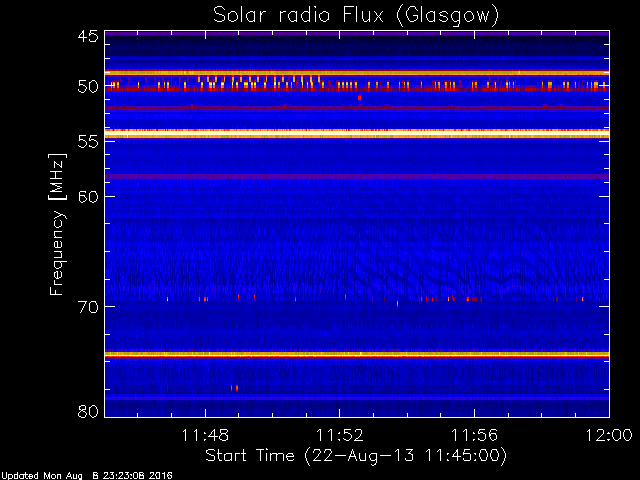Click the '55' frequency tick label
Viewport: 640px width, 480px height.
(88, 142)
